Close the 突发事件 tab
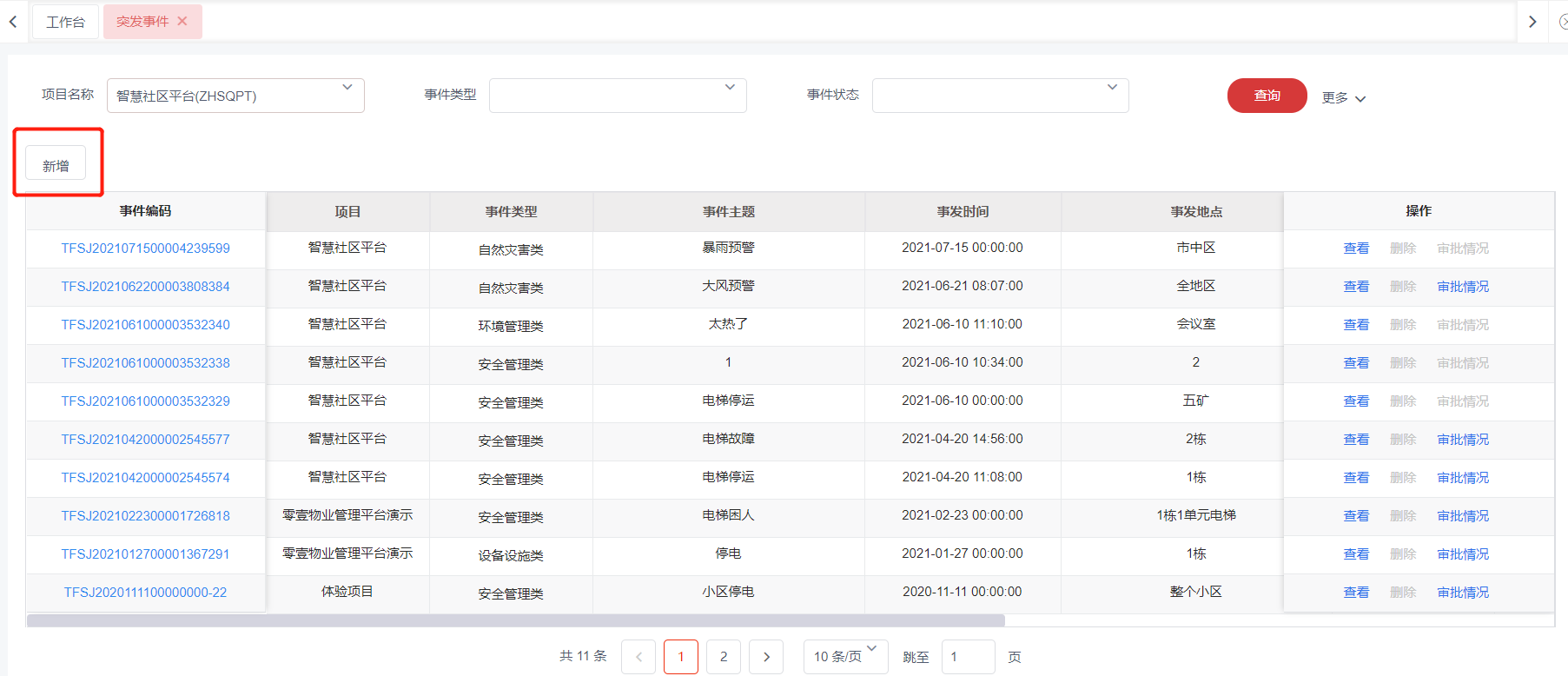This screenshot has width=1568, height=676. (x=182, y=22)
